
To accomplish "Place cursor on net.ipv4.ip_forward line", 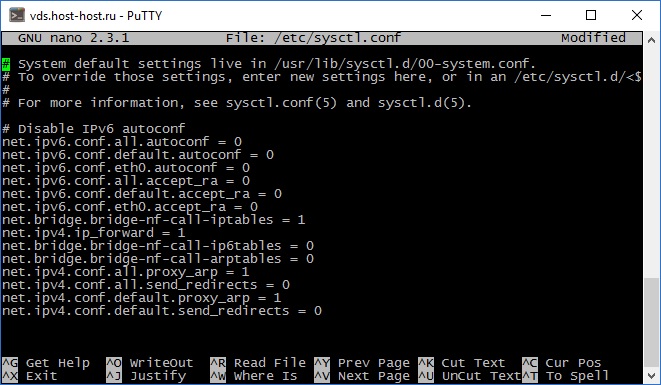I will click(x=94, y=233).
